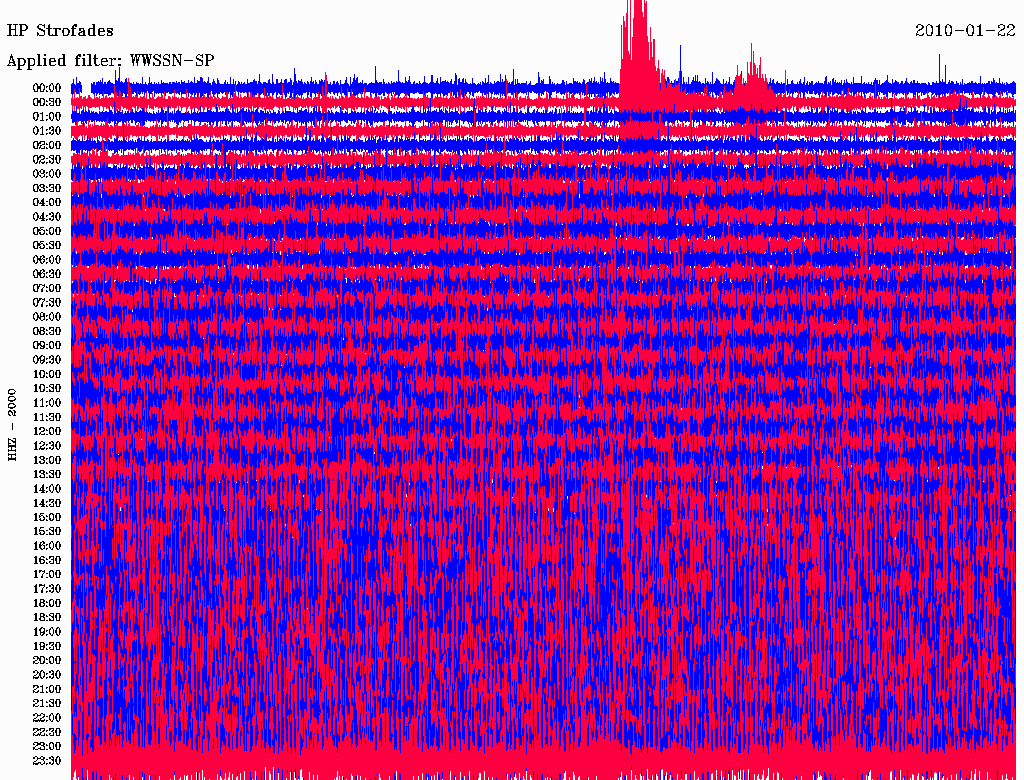This screenshot has width=1024, height=780.
Task: Select the 01:00 time label
Action: [47, 117]
